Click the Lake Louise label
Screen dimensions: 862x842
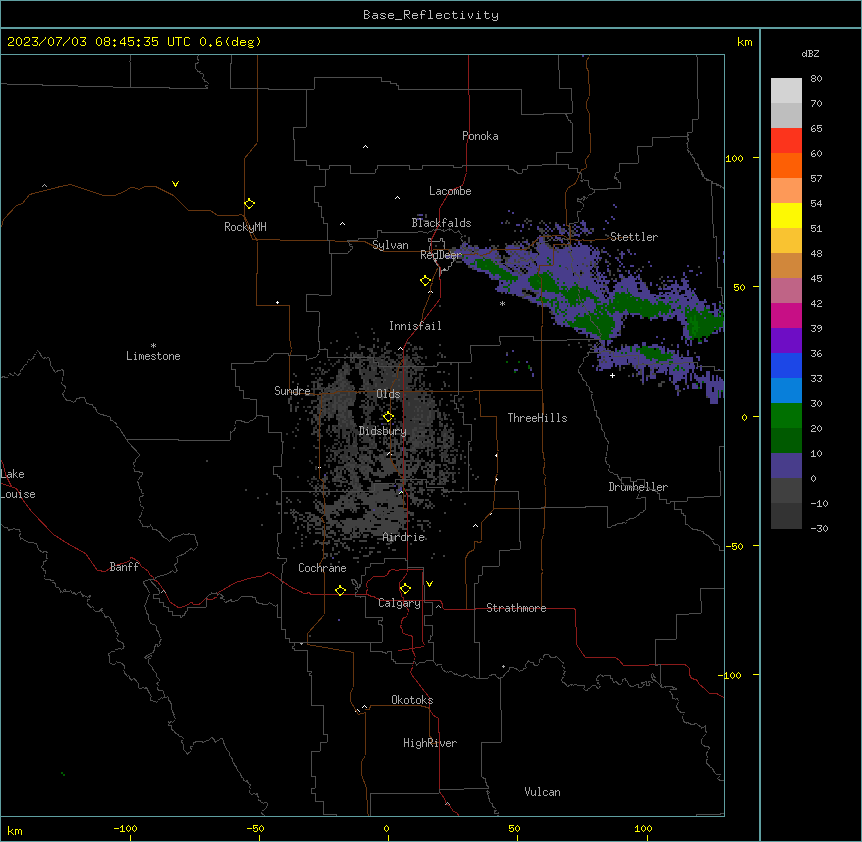[x=18, y=484]
